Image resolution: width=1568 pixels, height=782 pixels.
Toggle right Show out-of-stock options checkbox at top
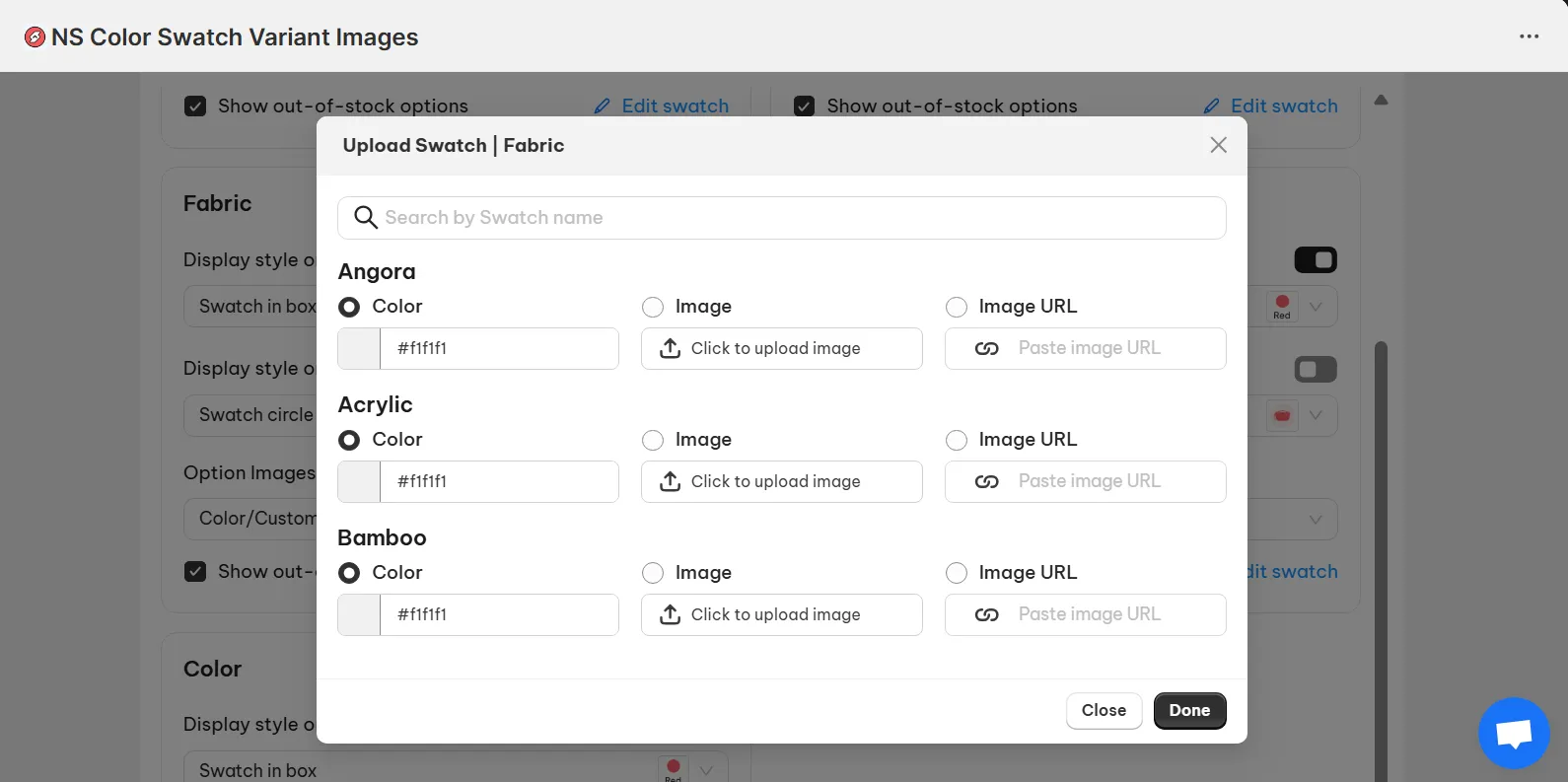(805, 106)
